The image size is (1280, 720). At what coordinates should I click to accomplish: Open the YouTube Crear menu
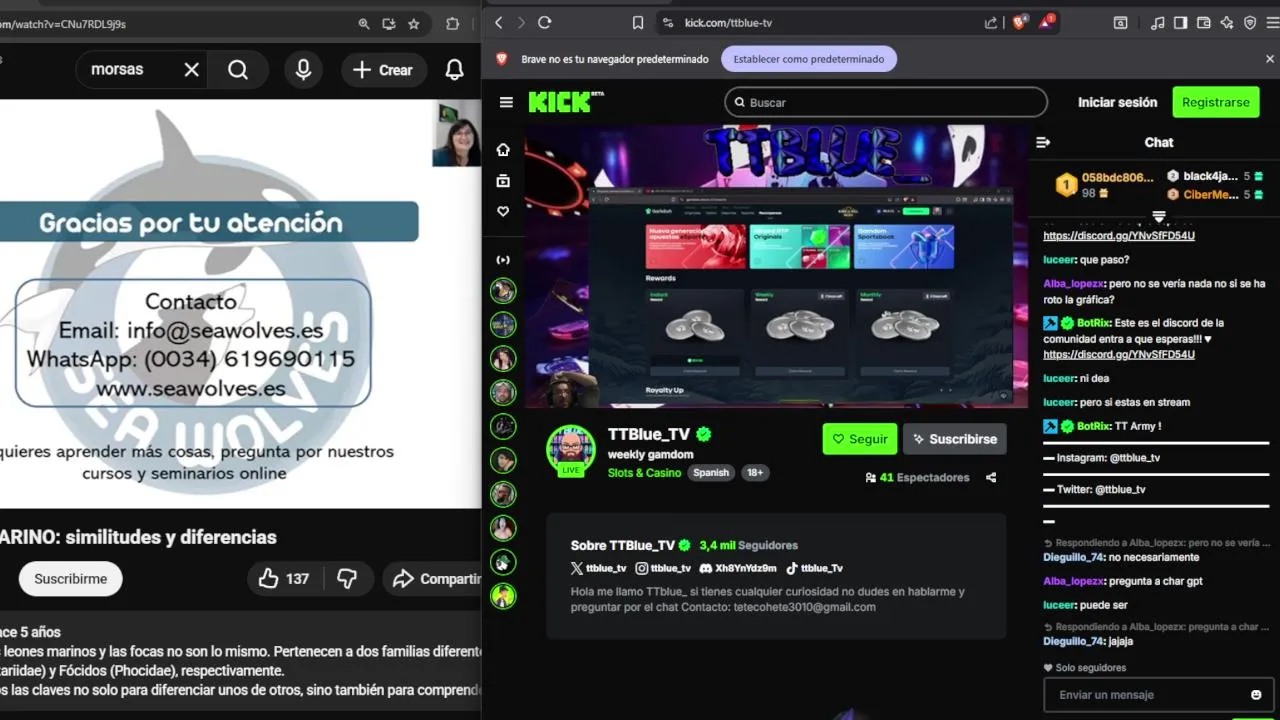pos(383,70)
